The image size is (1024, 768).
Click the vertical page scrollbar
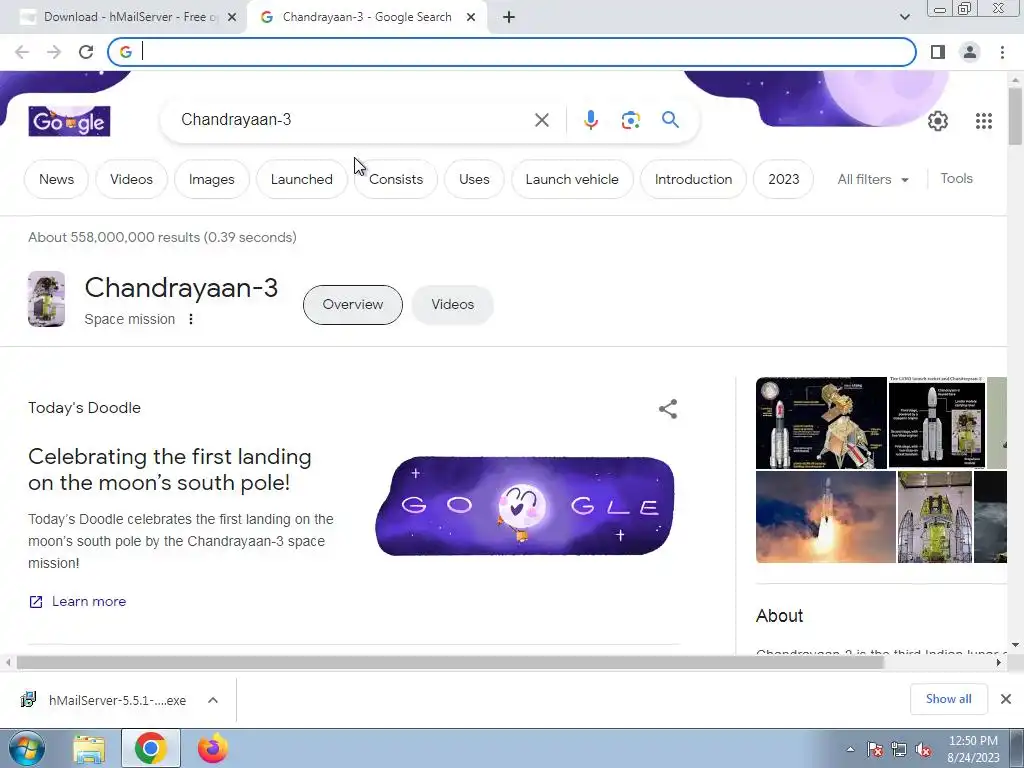click(x=1016, y=116)
